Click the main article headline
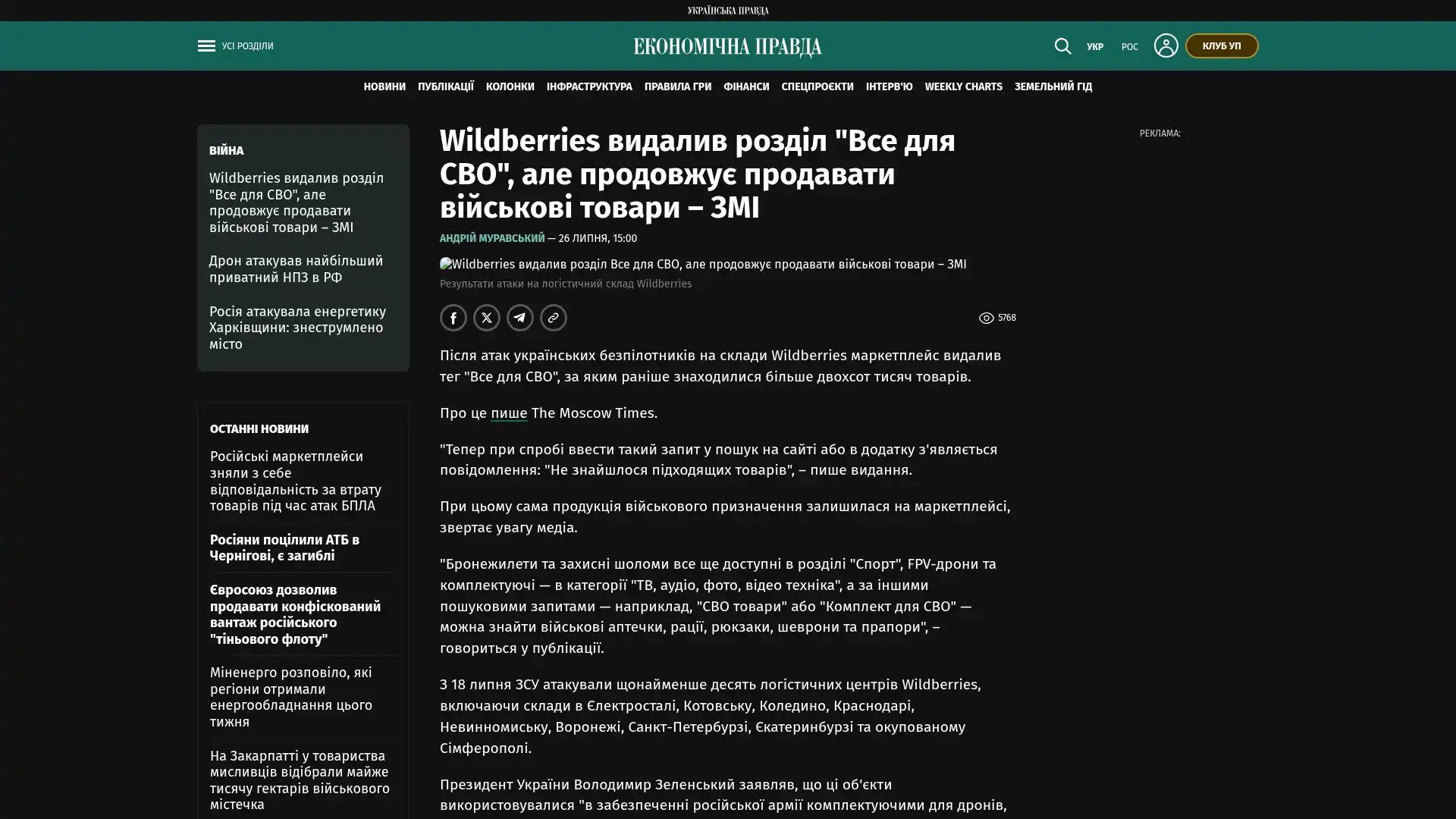Screen dimensions: 1456x819 698,174
